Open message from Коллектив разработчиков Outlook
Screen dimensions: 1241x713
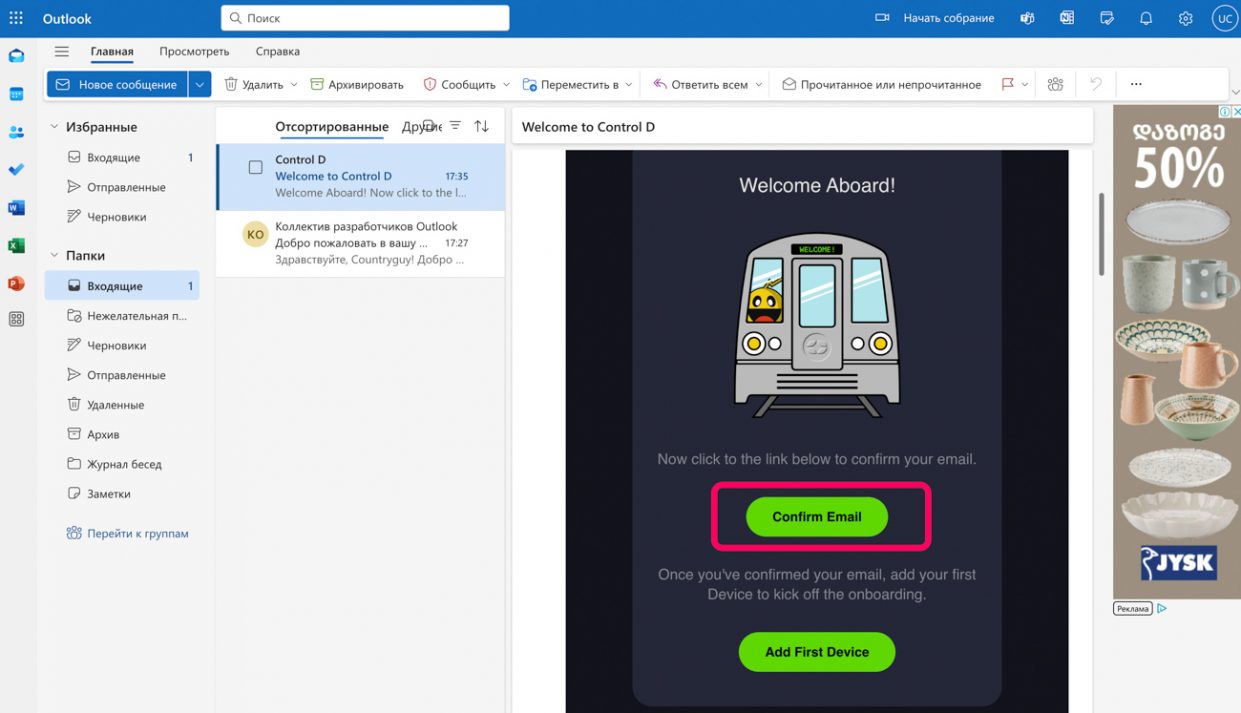360,243
